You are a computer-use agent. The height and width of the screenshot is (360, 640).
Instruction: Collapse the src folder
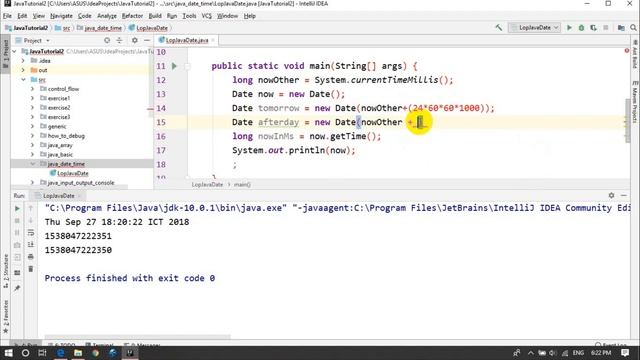click(23, 80)
